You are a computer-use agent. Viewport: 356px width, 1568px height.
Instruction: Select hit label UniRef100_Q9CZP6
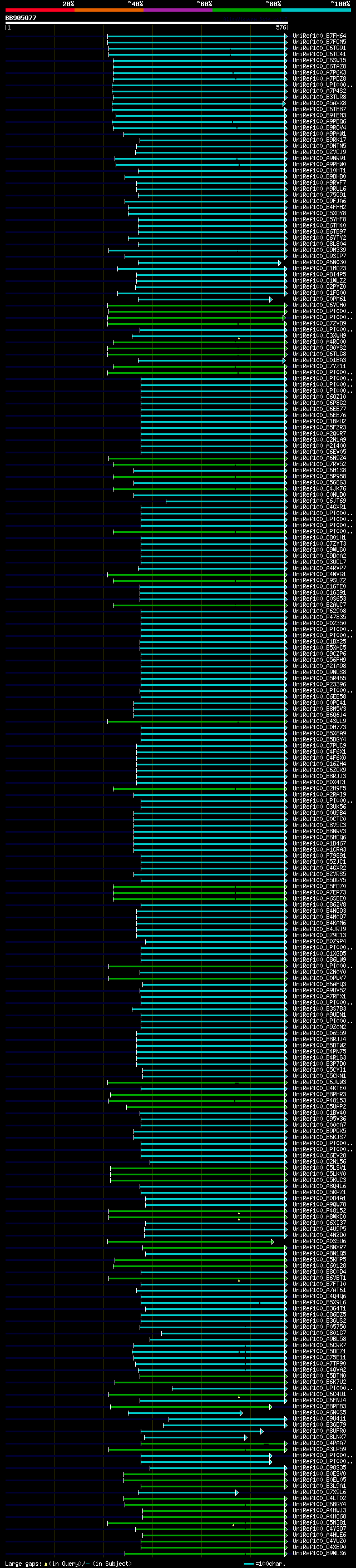pyautogui.click(x=319, y=654)
